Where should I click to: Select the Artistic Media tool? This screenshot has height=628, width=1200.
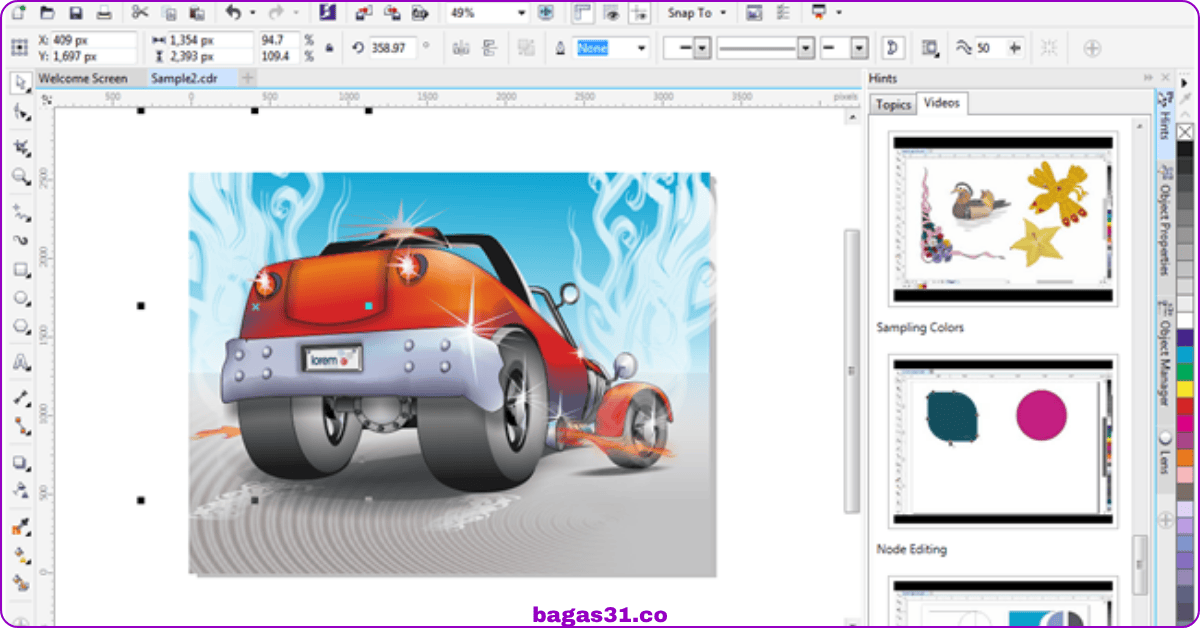point(20,241)
